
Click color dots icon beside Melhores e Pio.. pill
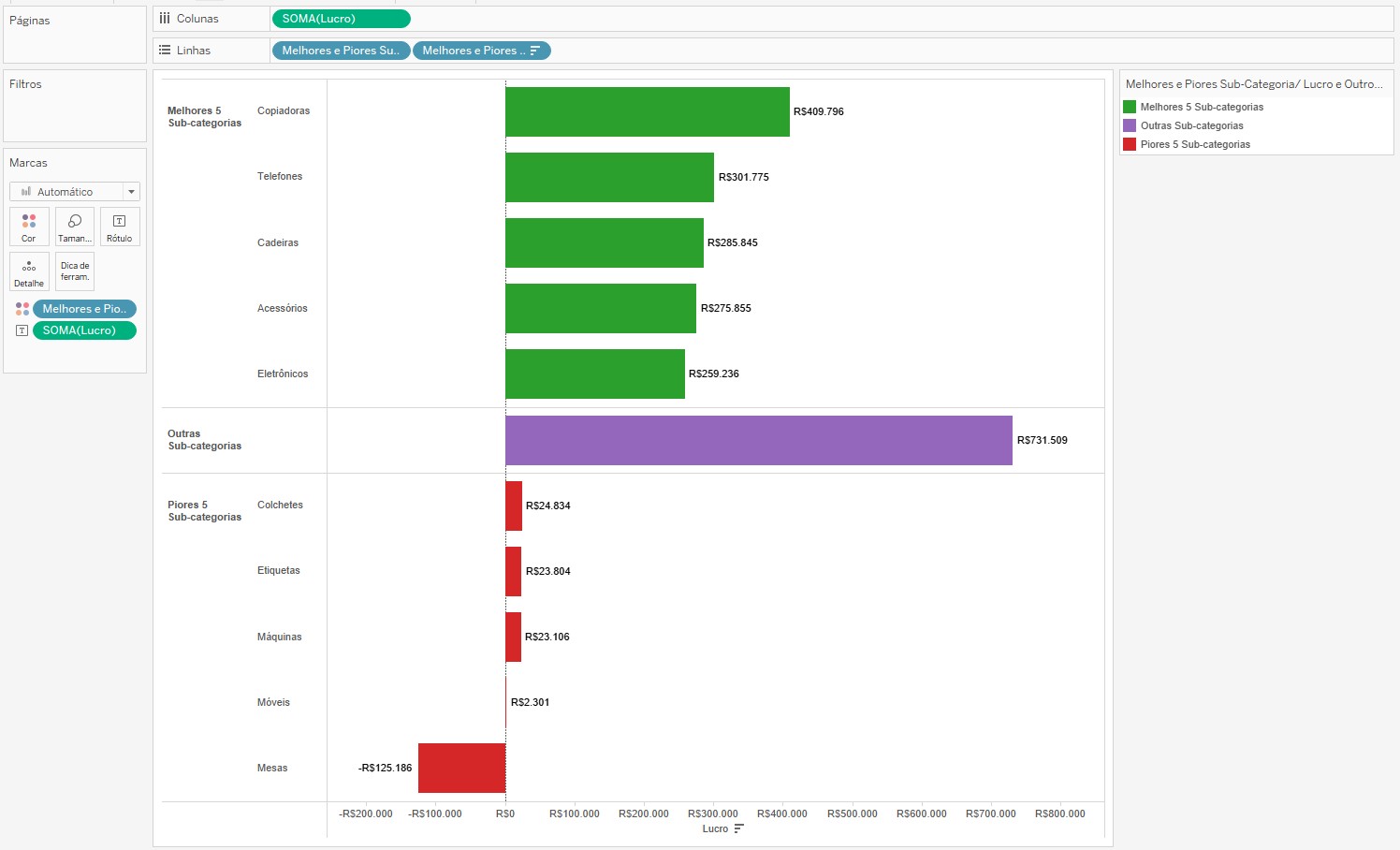coord(22,309)
